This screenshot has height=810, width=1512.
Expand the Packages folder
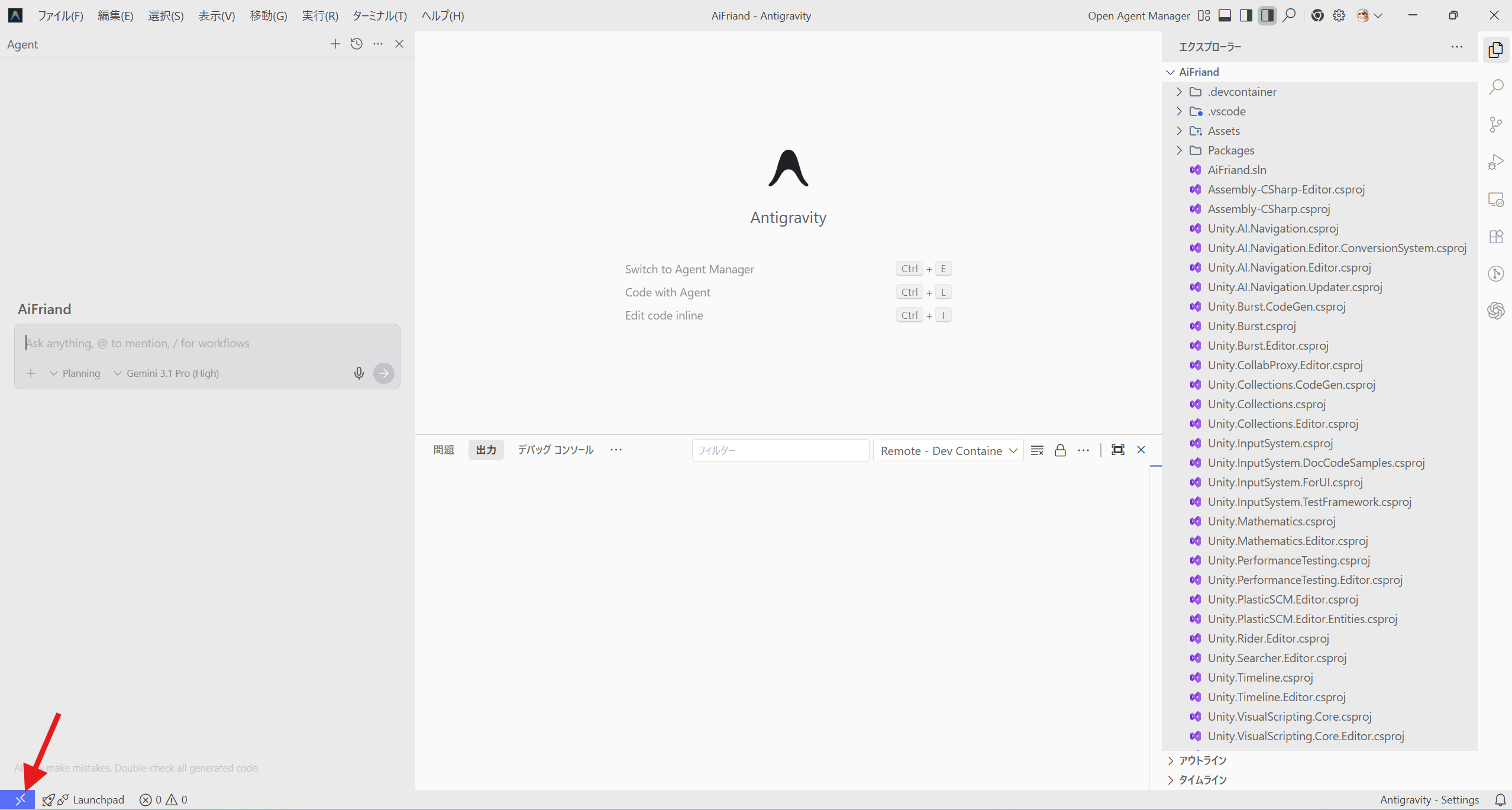(1230, 150)
